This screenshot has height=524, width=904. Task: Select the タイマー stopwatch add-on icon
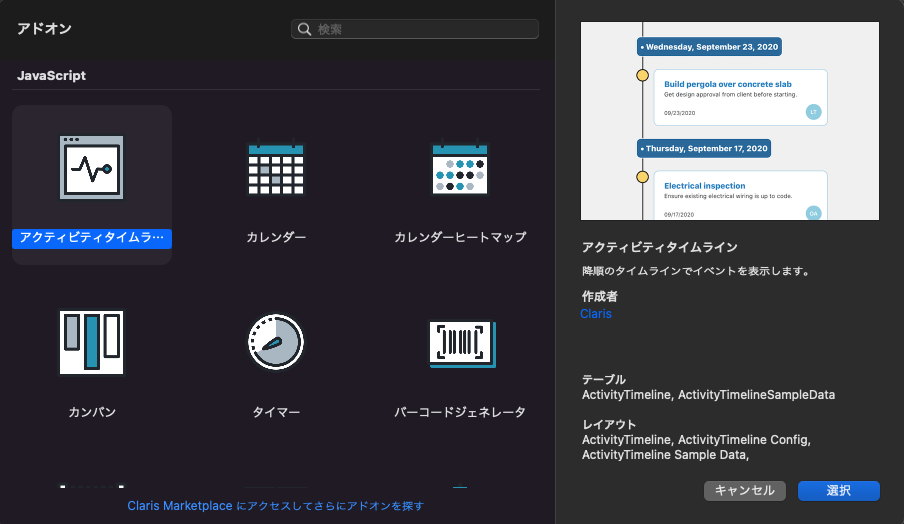276,343
